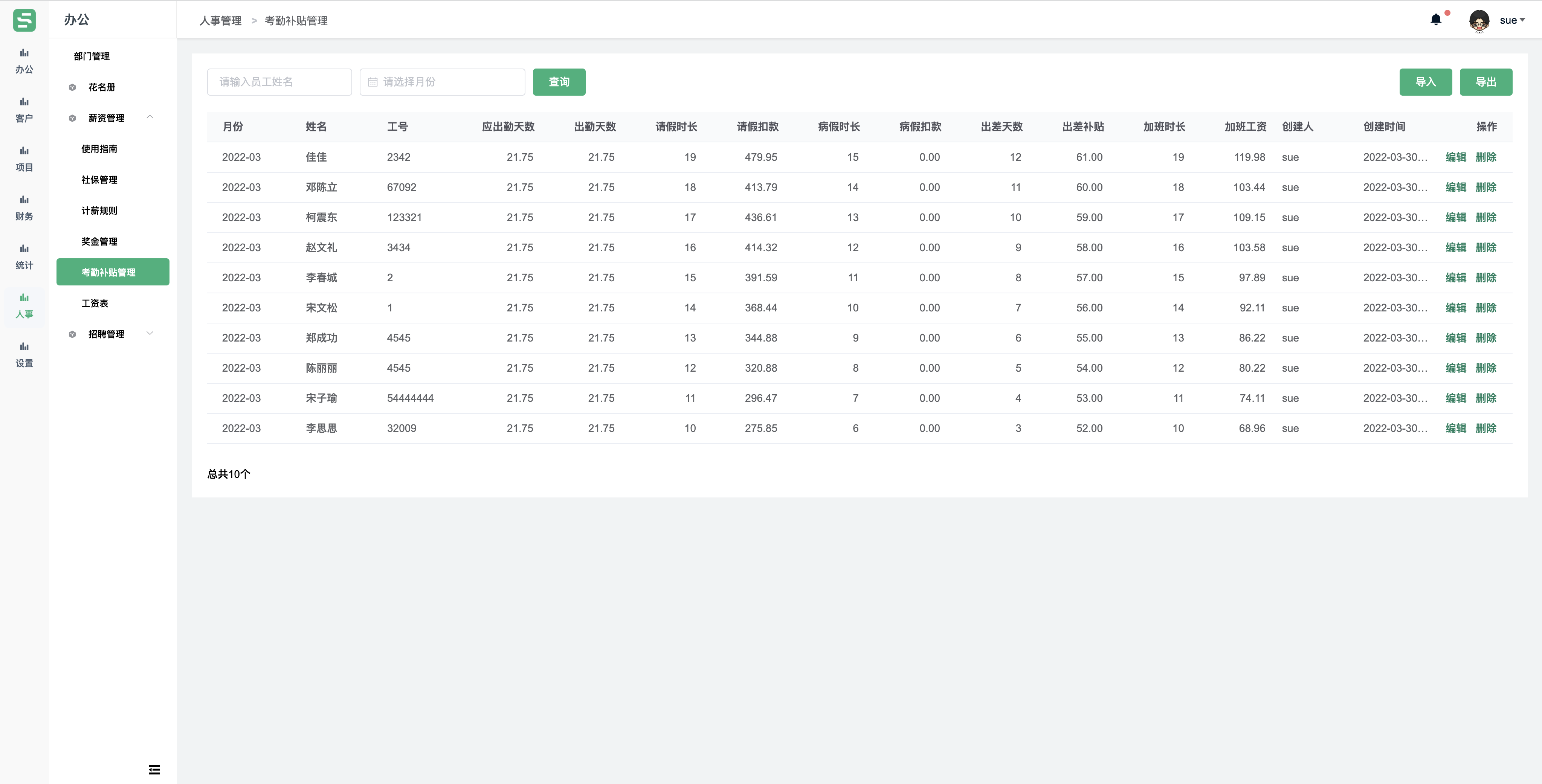Click the user avatar picture

point(1479,20)
